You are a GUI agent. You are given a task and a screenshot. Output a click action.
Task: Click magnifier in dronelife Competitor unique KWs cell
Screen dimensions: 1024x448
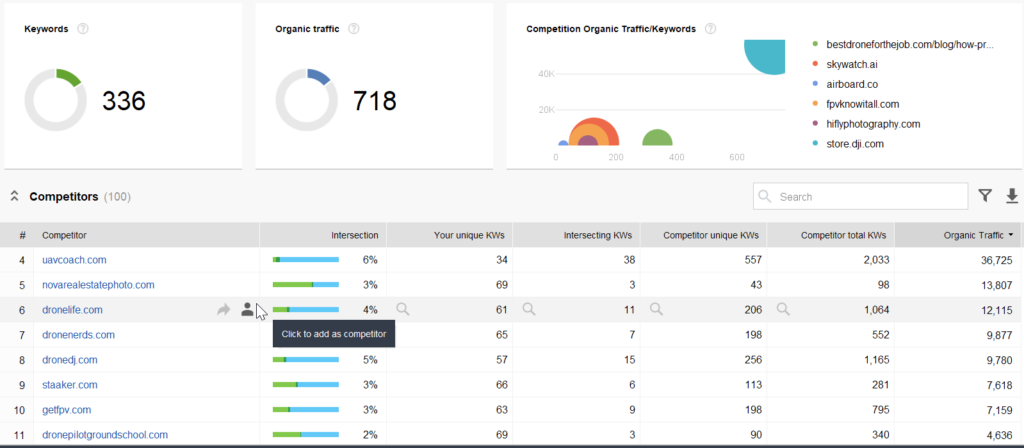pyautogui.click(x=656, y=310)
